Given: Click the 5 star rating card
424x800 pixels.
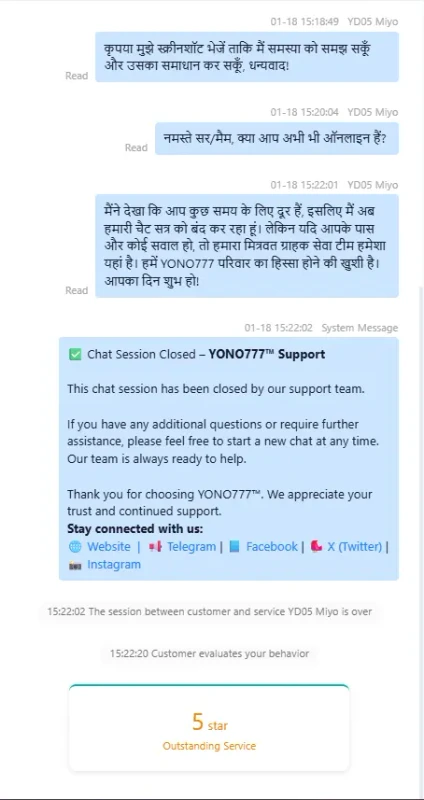Looking at the screenshot, I should pyautogui.click(x=209, y=728).
